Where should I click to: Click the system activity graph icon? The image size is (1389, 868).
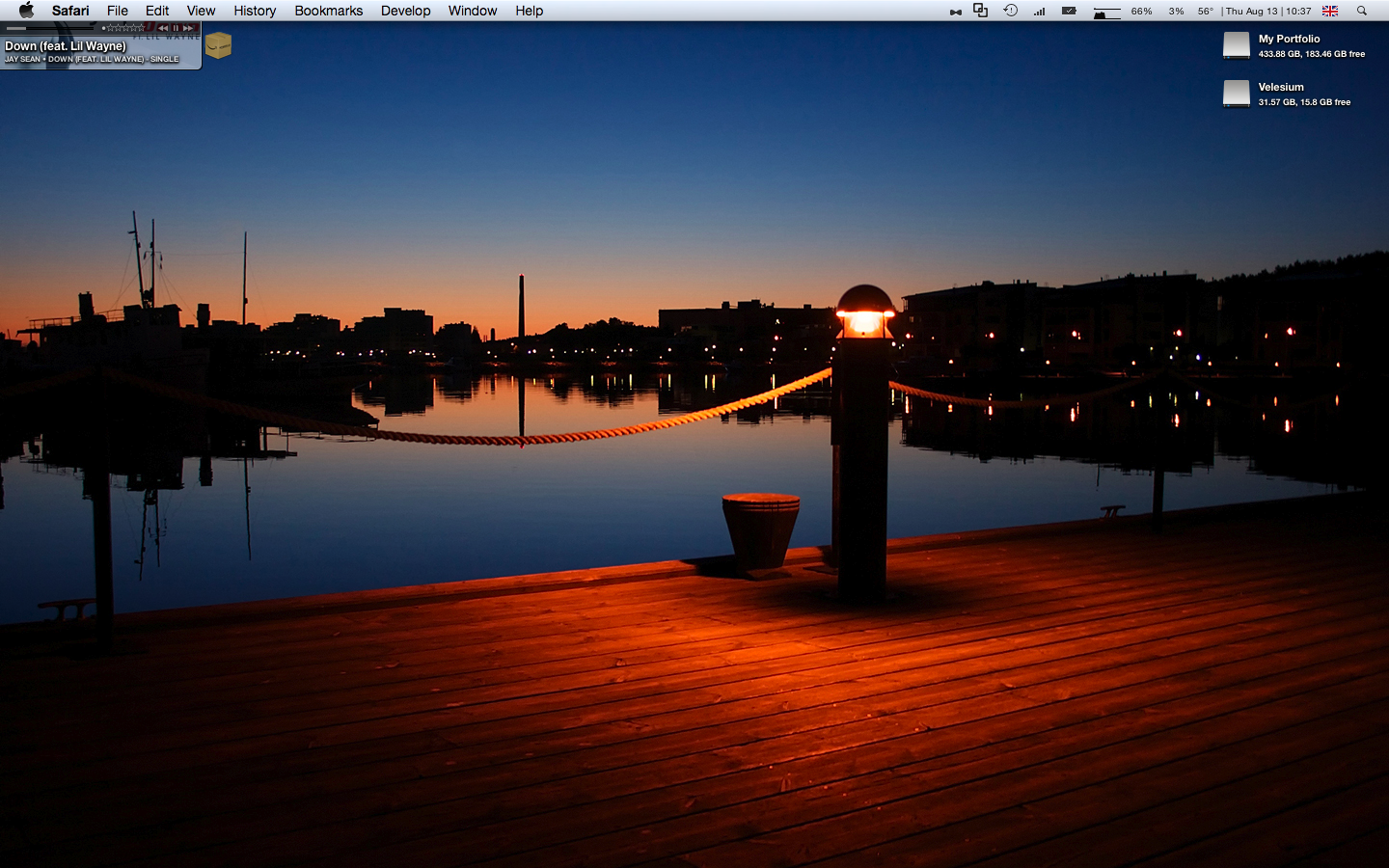[x=1106, y=12]
